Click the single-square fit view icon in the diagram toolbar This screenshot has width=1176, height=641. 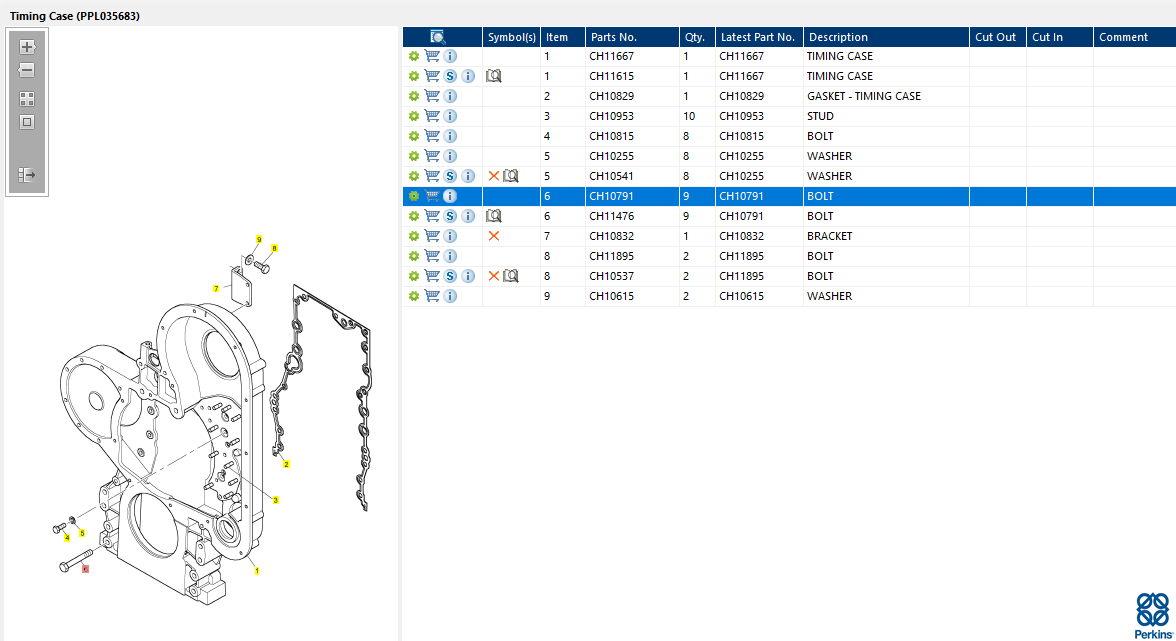(x=27, y=122)
